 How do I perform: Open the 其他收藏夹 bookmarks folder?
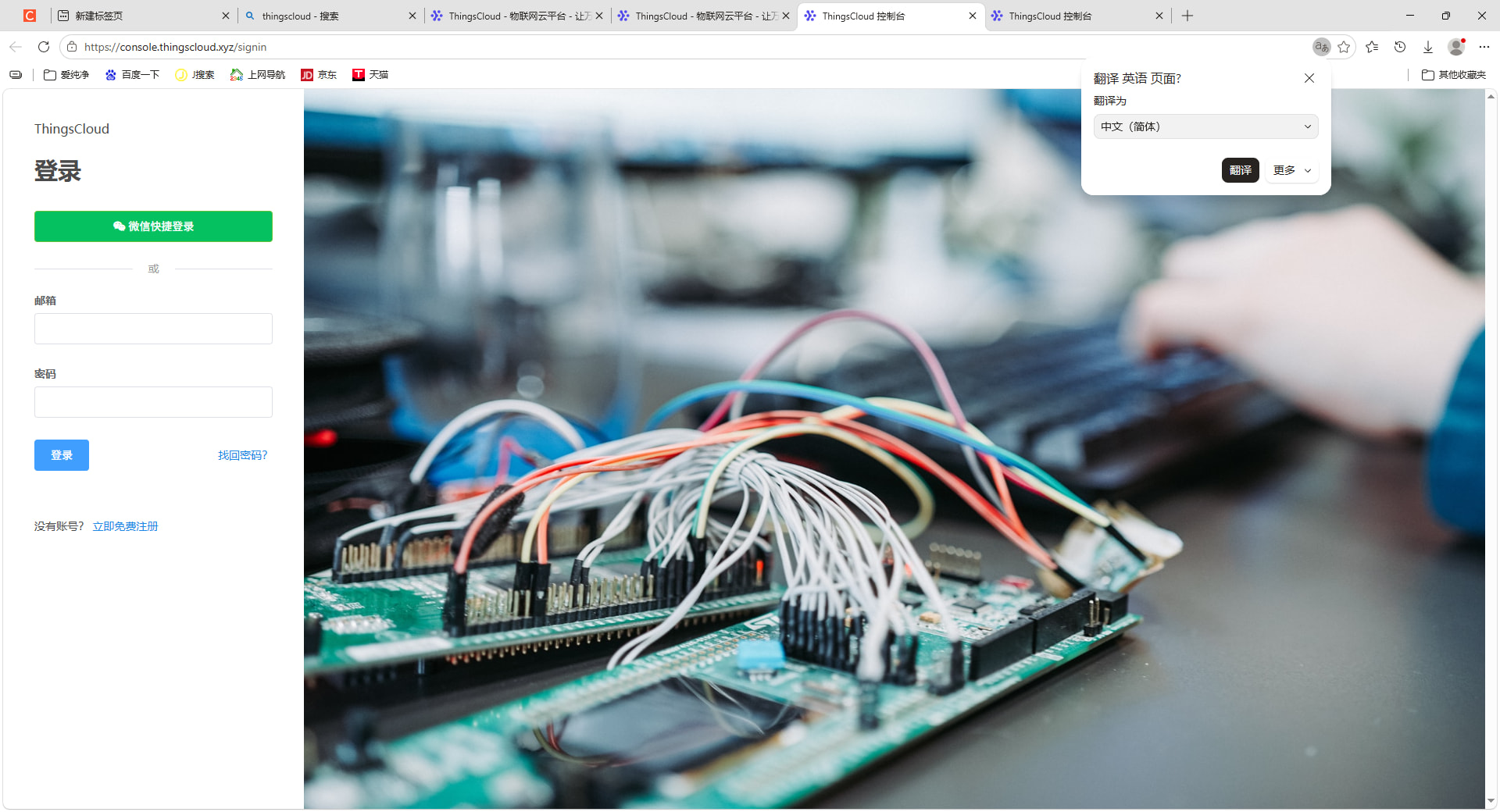(x=1454, y=75)
